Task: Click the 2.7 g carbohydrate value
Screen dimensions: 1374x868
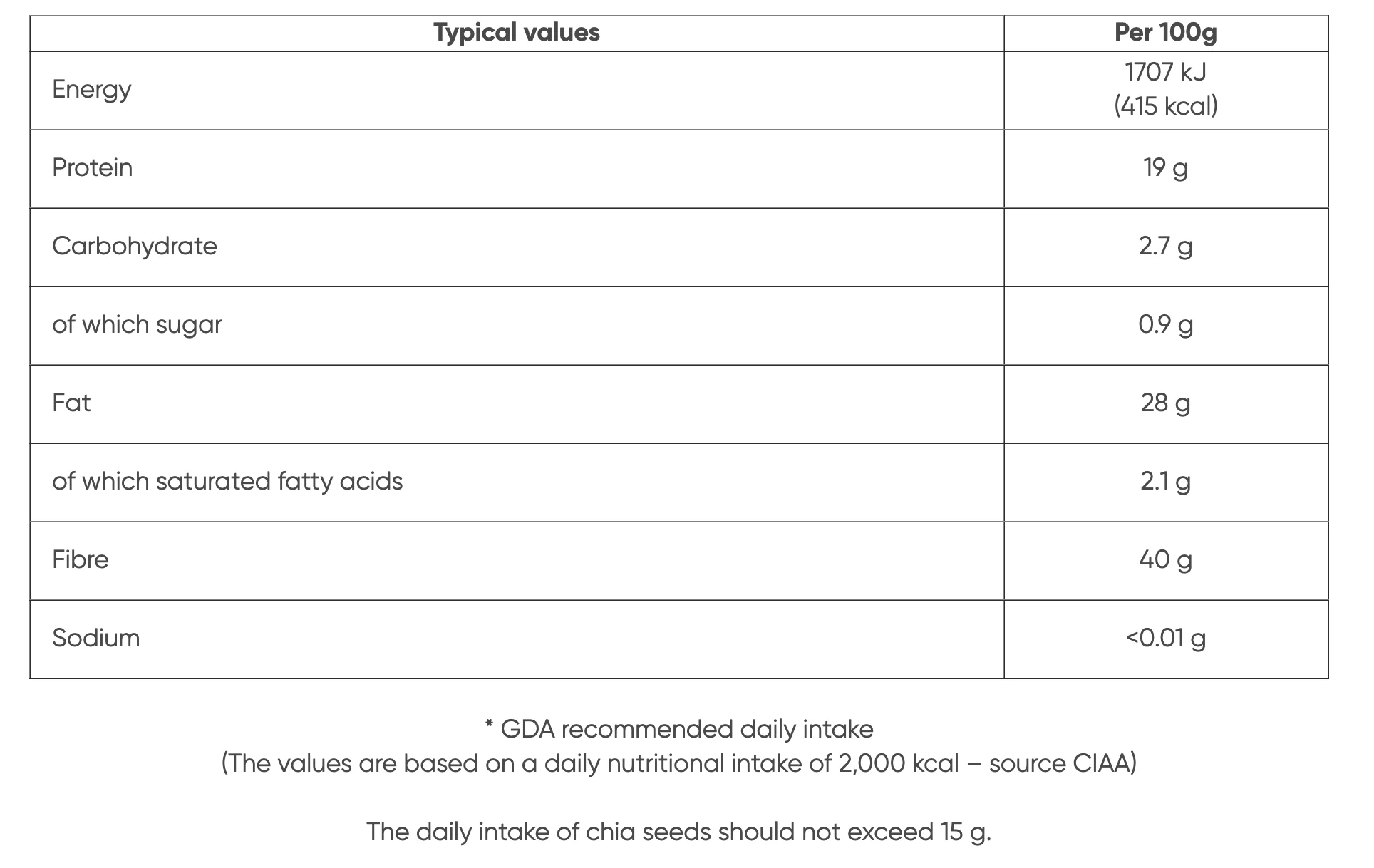Action: [1166, 247]
